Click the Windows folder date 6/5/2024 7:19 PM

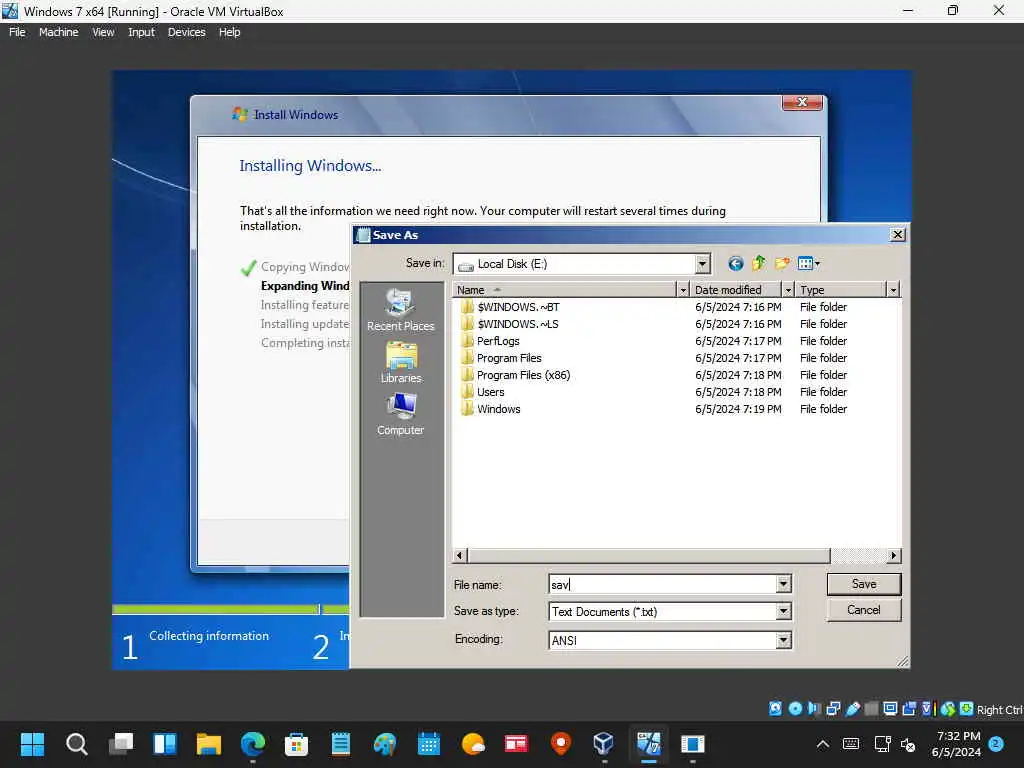738,409
